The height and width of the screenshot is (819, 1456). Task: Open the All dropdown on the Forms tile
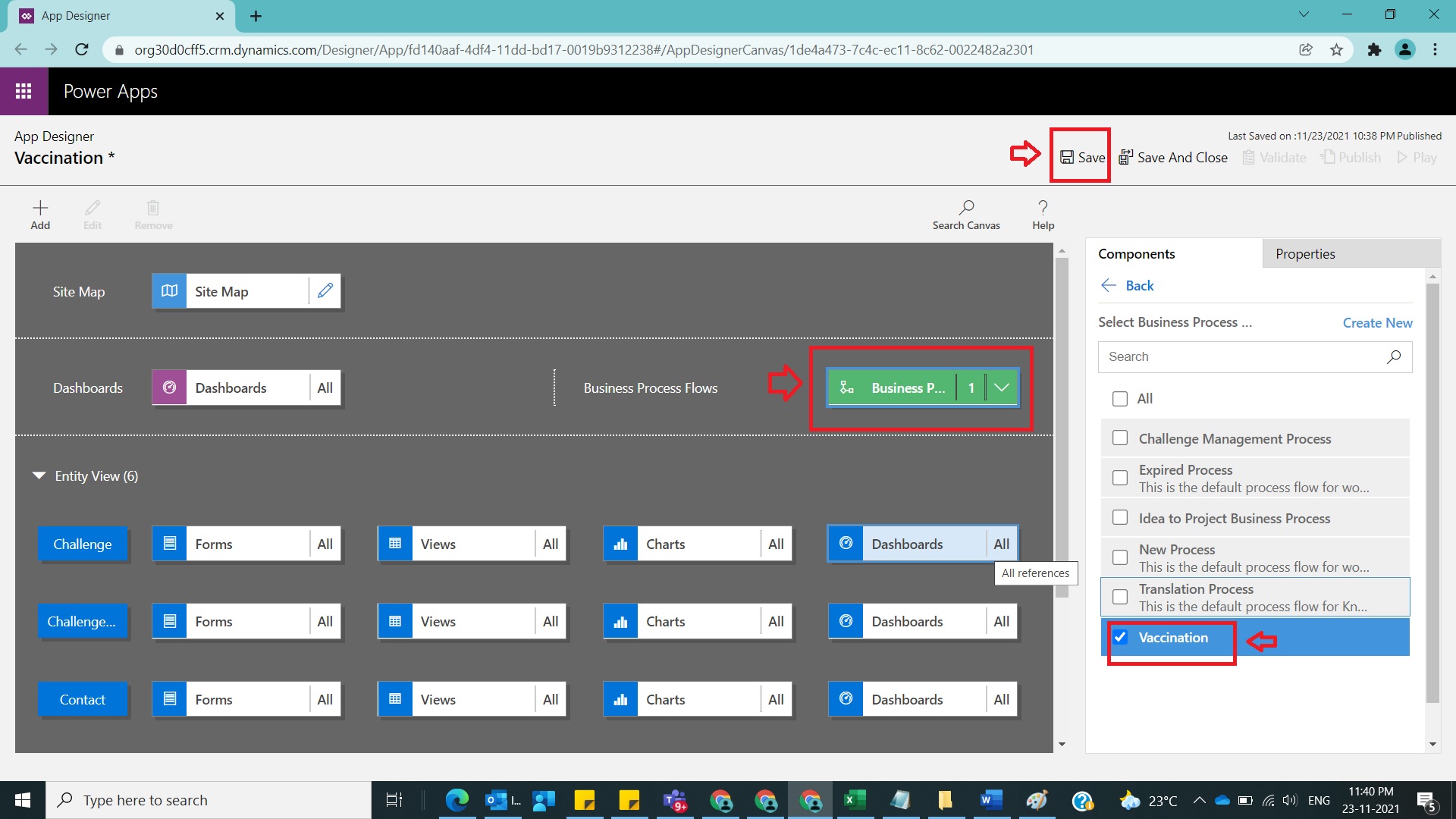[x=325, y=544]
